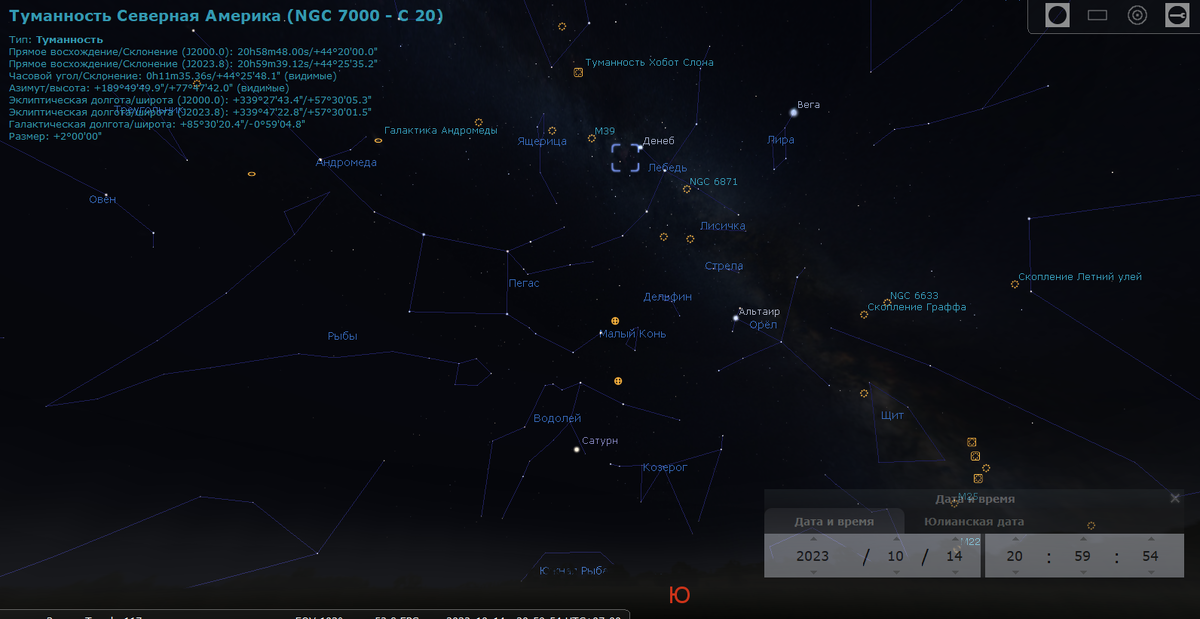This screenshot has width=1200, height=619.
Task: Select globular cluster marker above Водолей constellation
Action: (618, 381)
